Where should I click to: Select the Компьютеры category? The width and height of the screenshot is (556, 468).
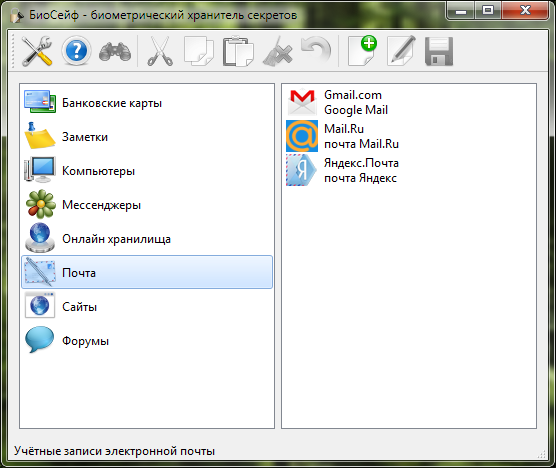(x=147, y=171)
